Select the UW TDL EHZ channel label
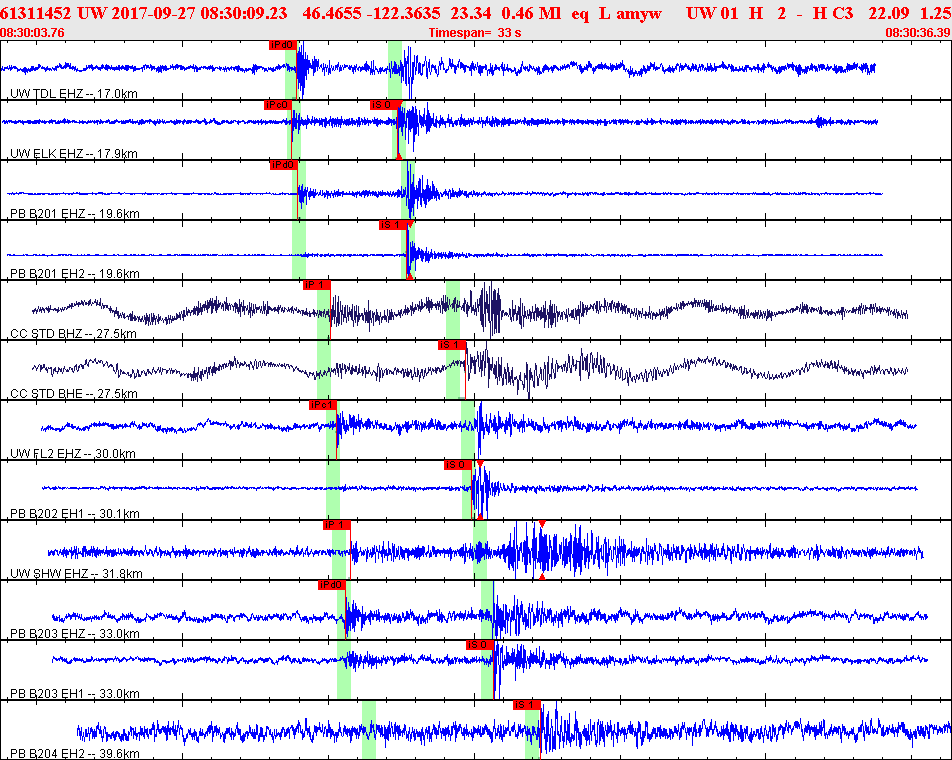 [x=74, y=93]
